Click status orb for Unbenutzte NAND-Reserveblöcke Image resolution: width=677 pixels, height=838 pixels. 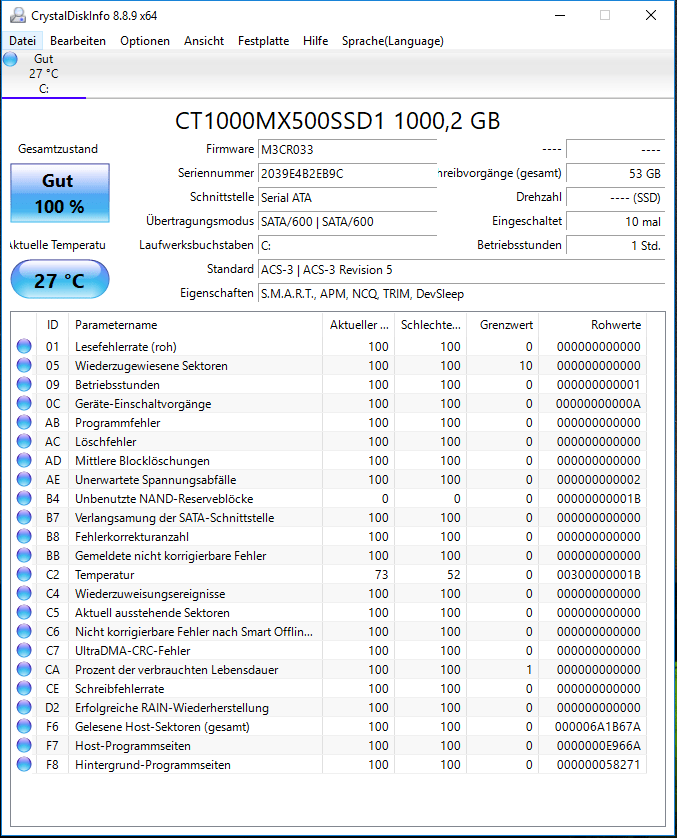24,499
